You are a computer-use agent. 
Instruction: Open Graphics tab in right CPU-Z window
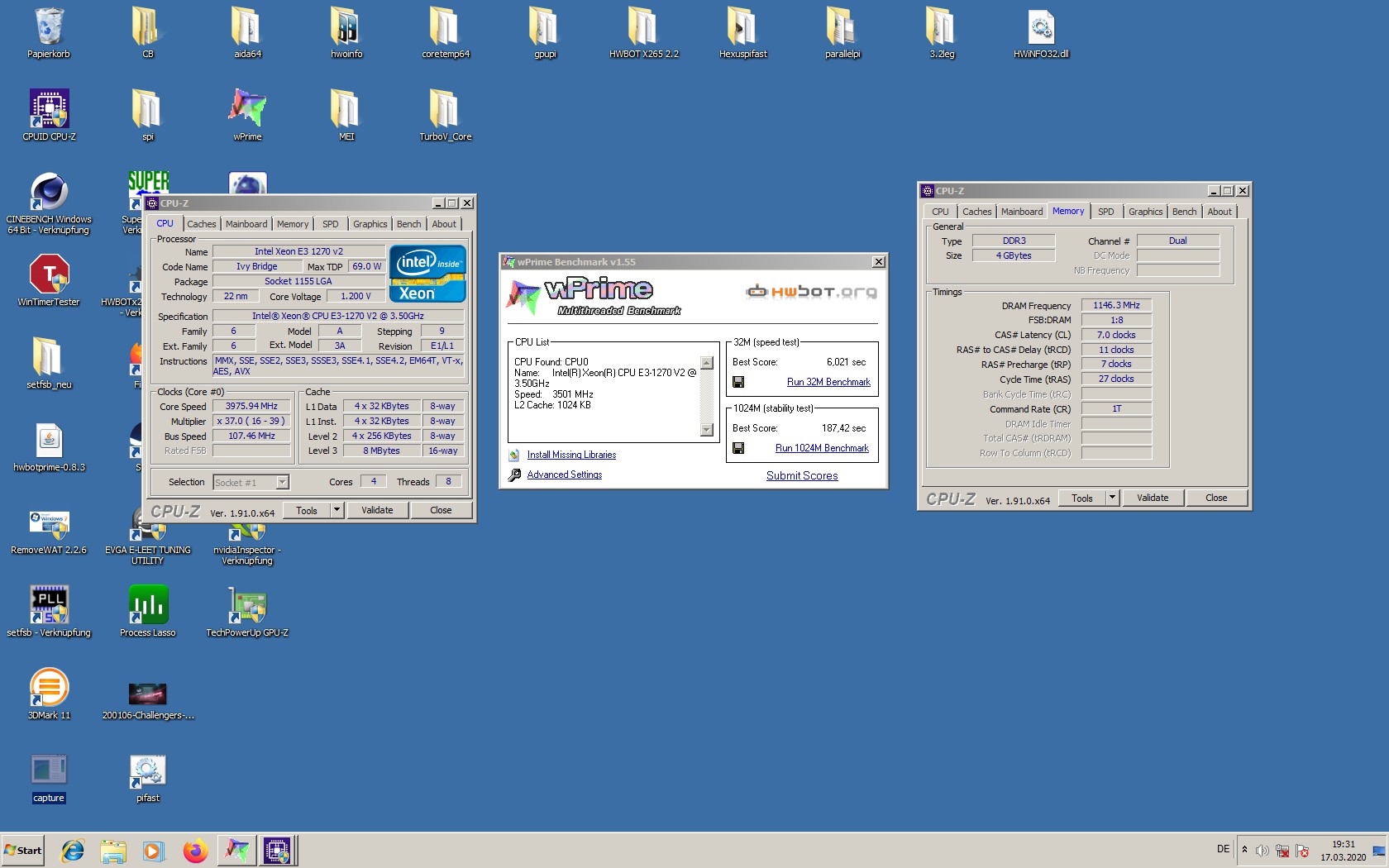(x=1145, y=212)
